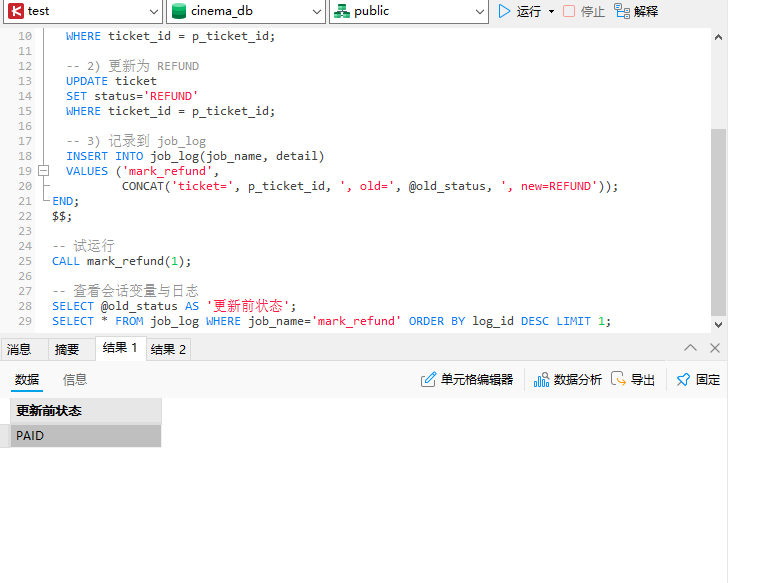This screenshot has height=583, width=762.
Task: Switch to the 消息 messages tab
Action: [19, 349]
